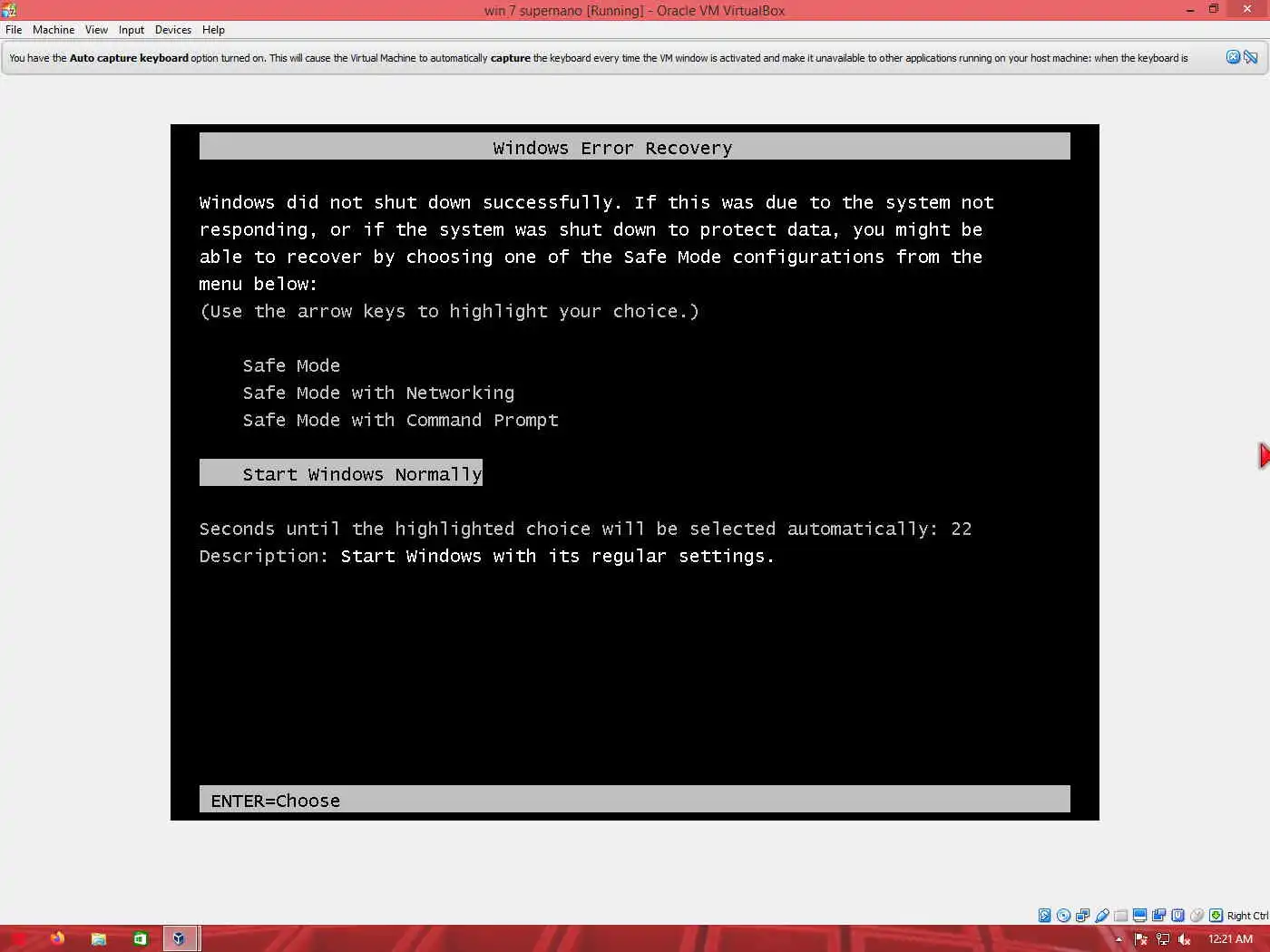Close the VirtualBox VM window
This screenshot has height=952, width=1270.
coord(1249,10)
